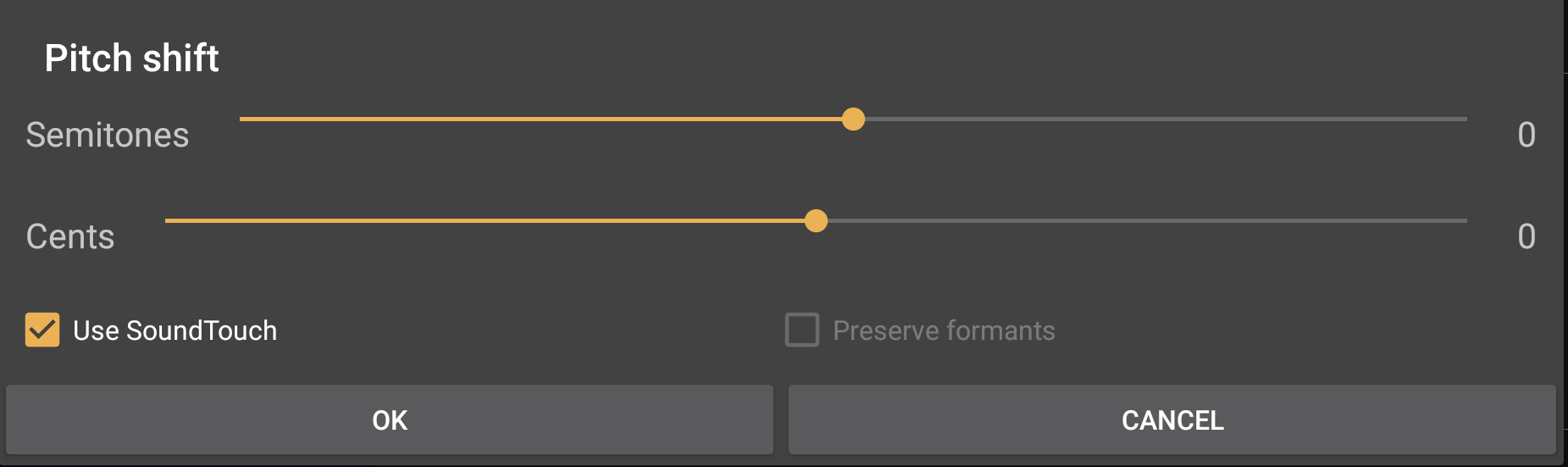Click the far left end of Semitones track
Image resolution: width=1568 pixels, height=467 pixels.
[244, 120]
